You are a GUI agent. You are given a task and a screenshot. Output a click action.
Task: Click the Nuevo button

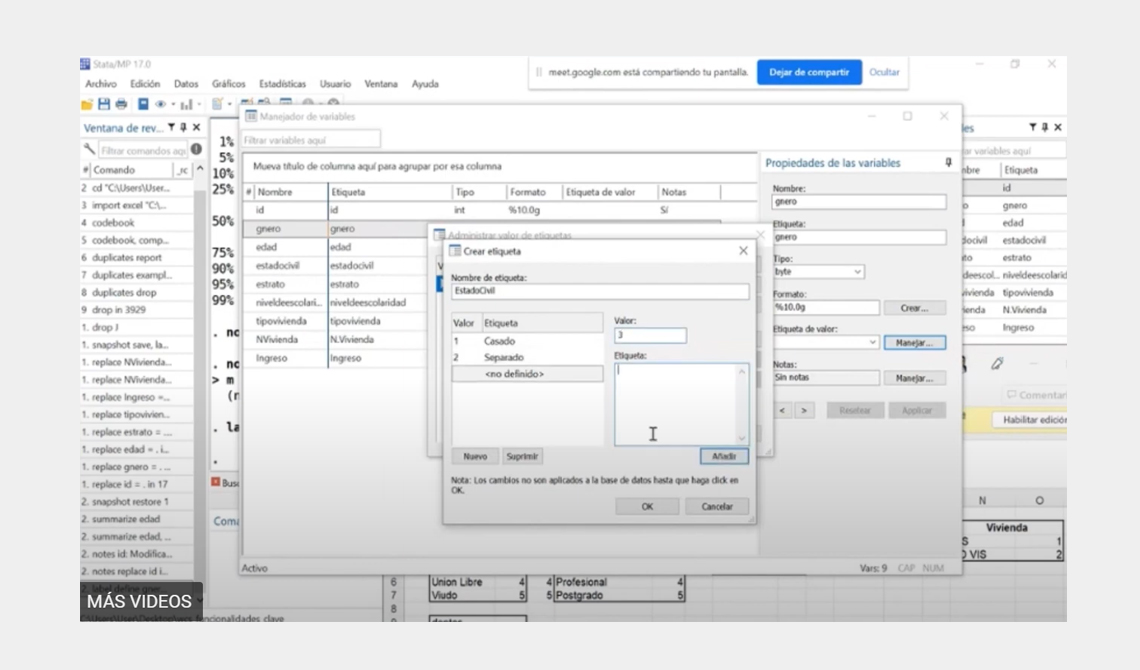pyautogui.click(x=475, y=456)
